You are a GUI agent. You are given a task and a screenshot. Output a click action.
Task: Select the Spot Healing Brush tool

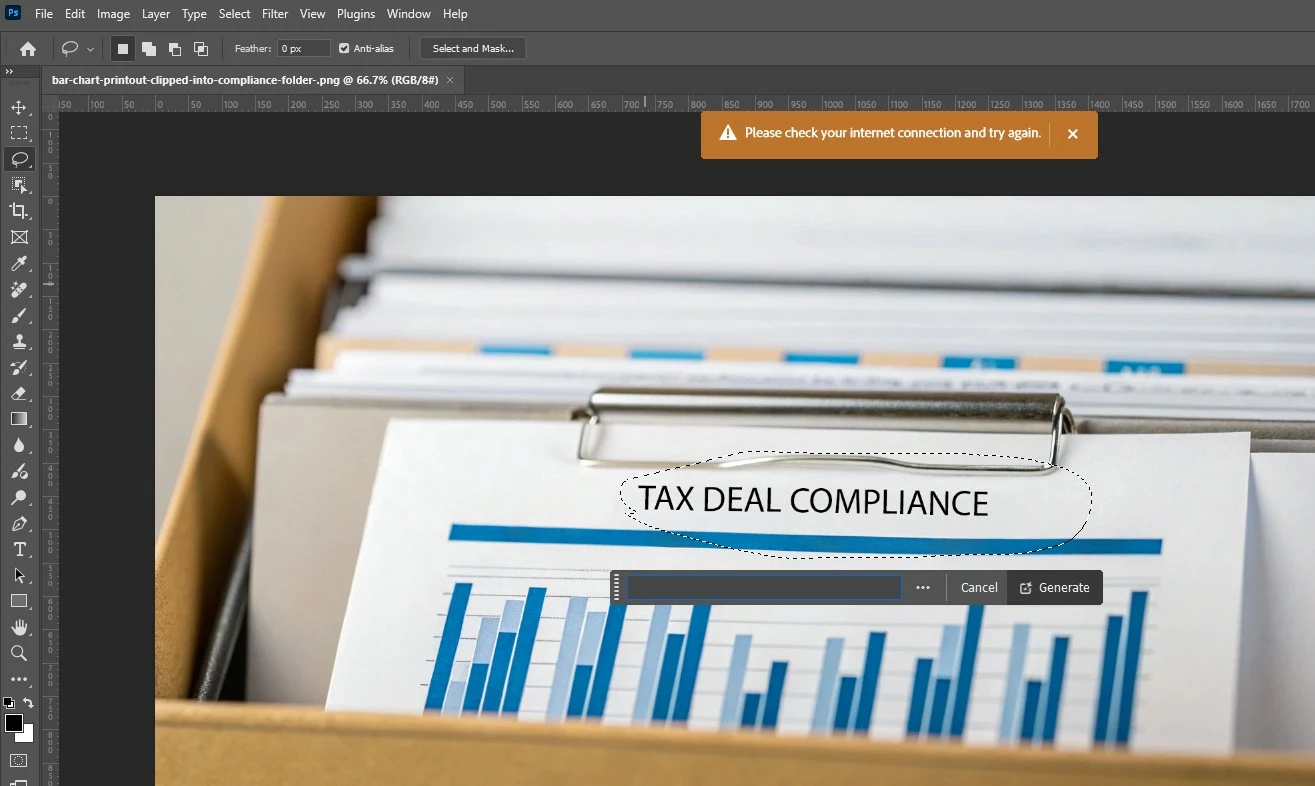pos(19,290)
